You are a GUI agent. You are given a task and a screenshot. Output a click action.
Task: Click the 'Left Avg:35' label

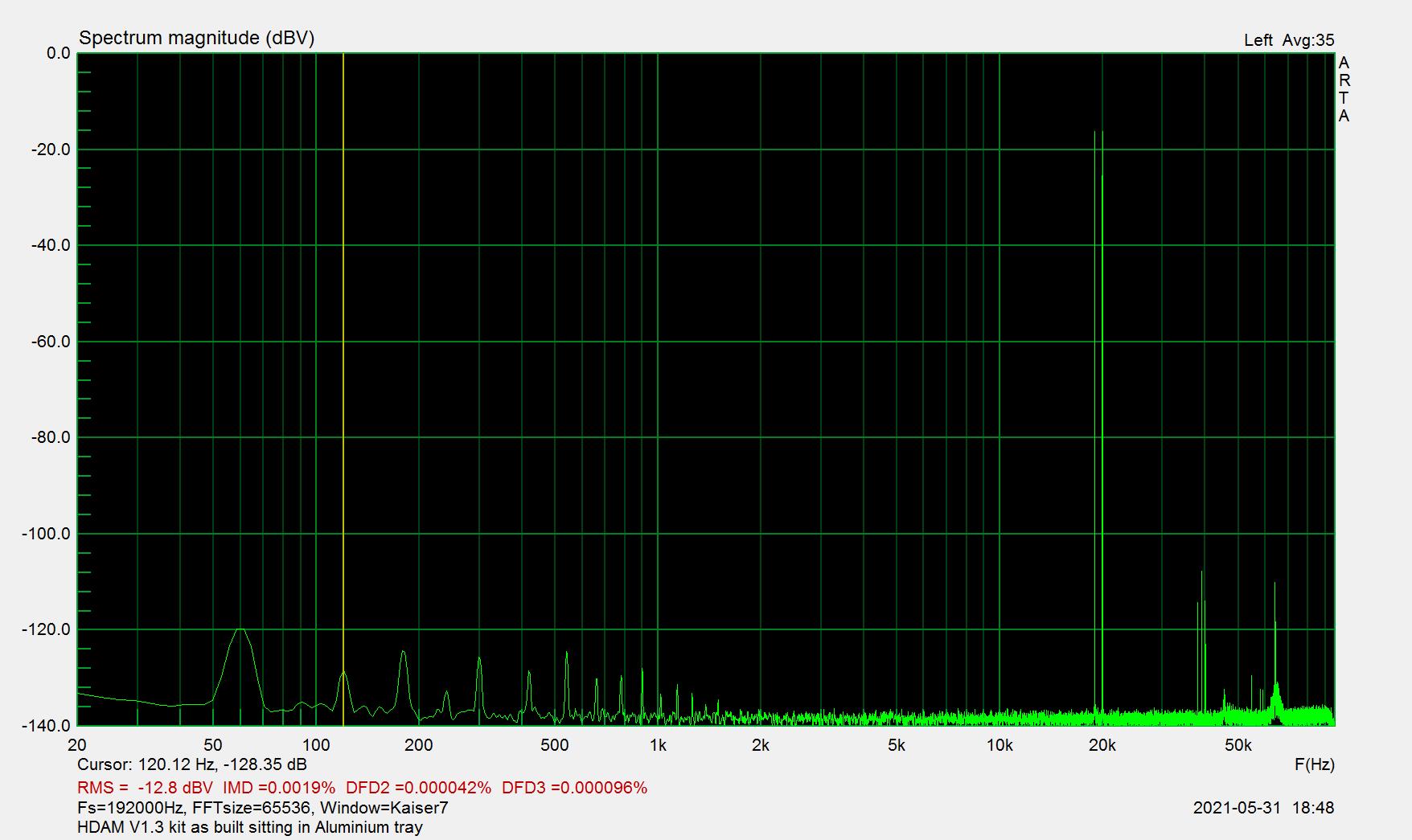[1289, 40]
